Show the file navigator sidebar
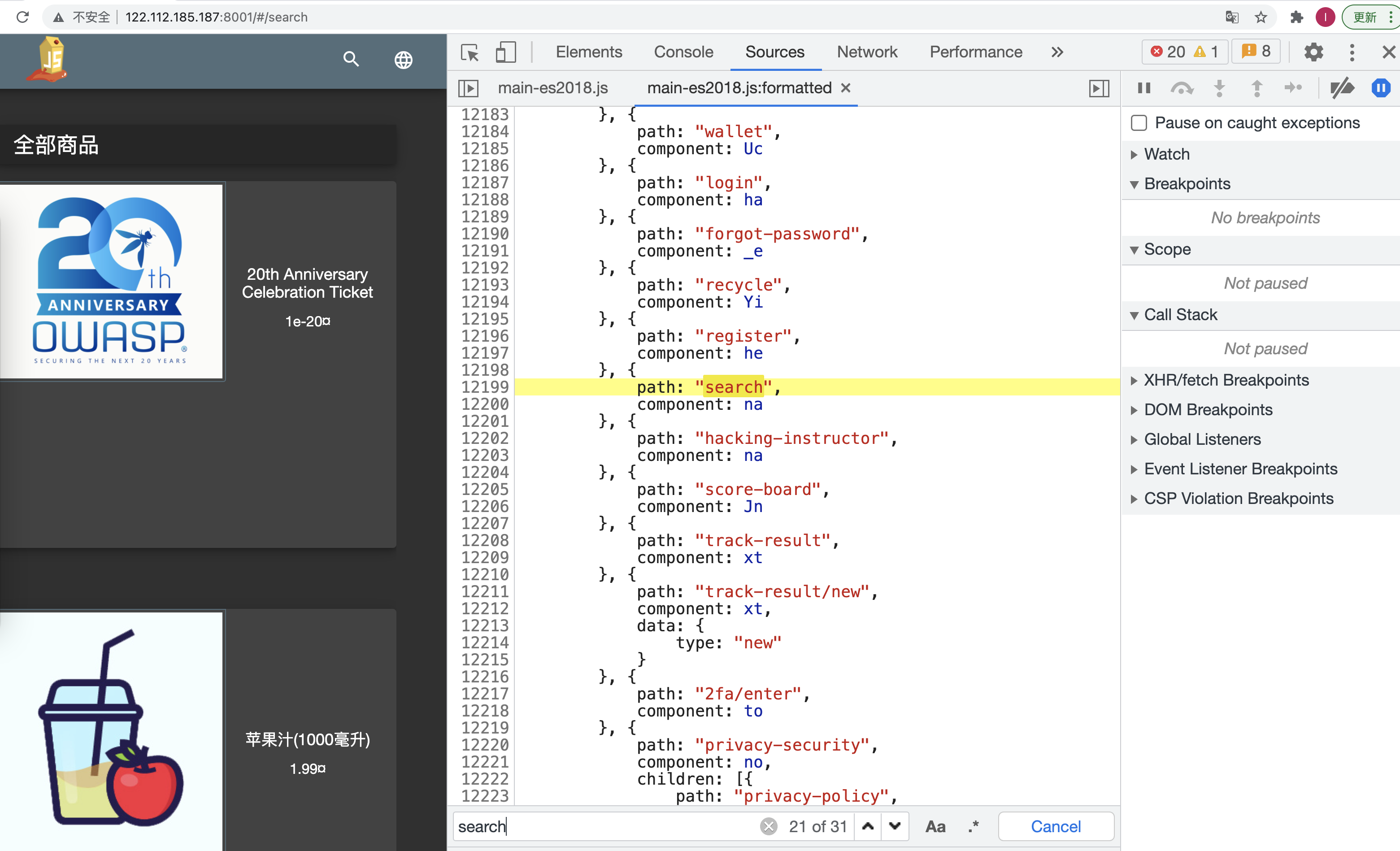1400x851 pixels. coord(468,88)
